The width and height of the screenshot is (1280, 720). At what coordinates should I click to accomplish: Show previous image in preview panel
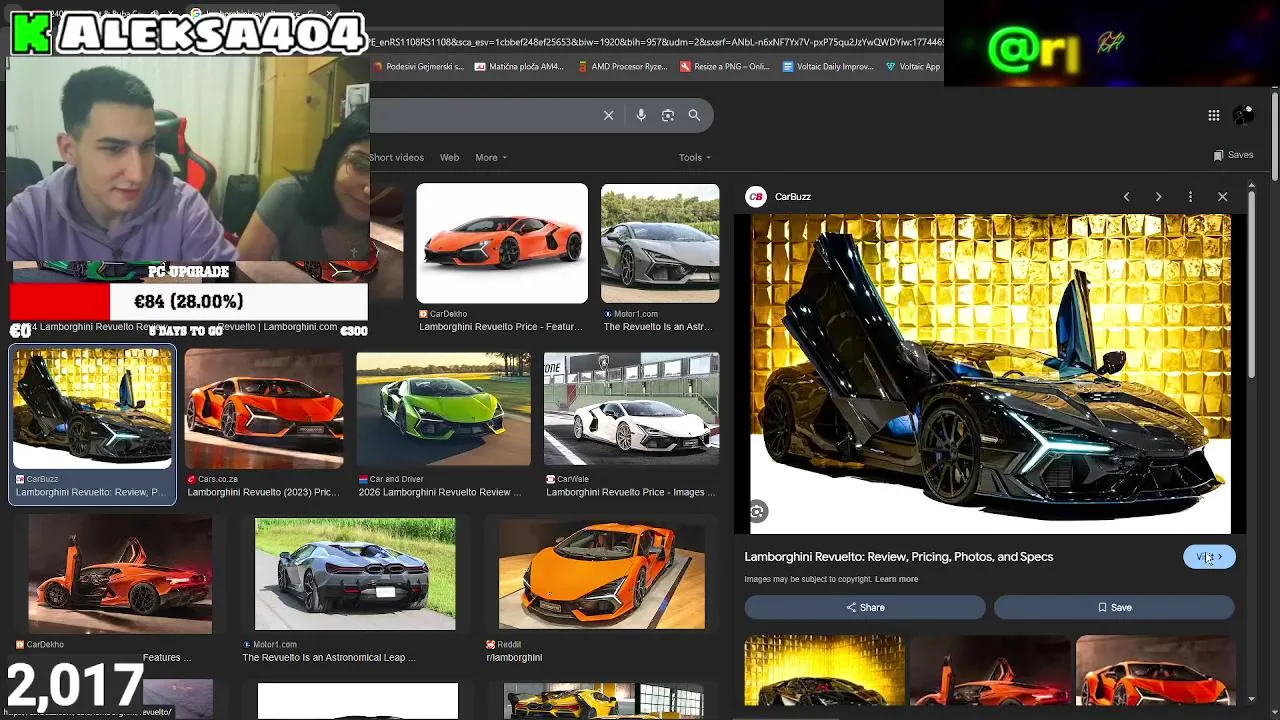(1126, 197)
